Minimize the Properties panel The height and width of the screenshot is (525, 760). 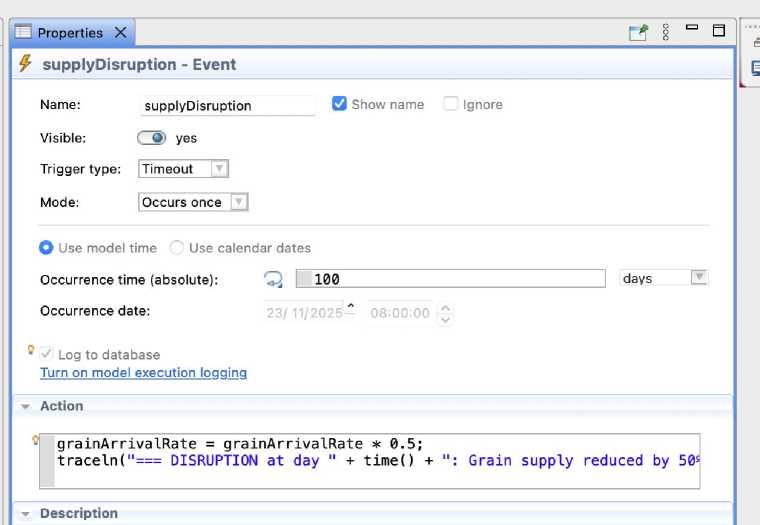(691, 29)
